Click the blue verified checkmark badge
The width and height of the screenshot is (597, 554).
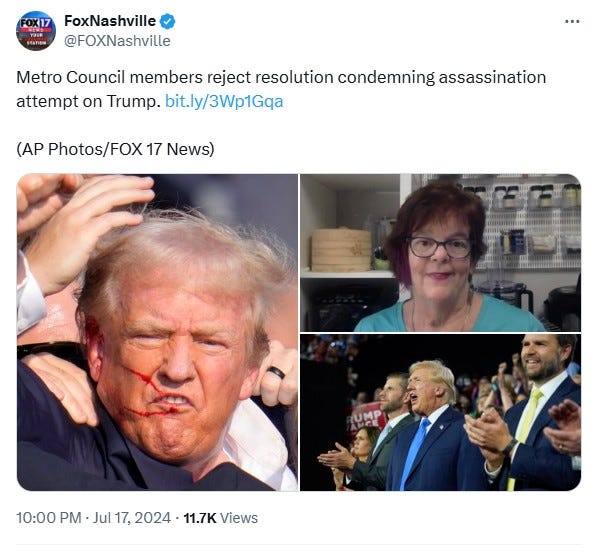[x=167, y=21]
